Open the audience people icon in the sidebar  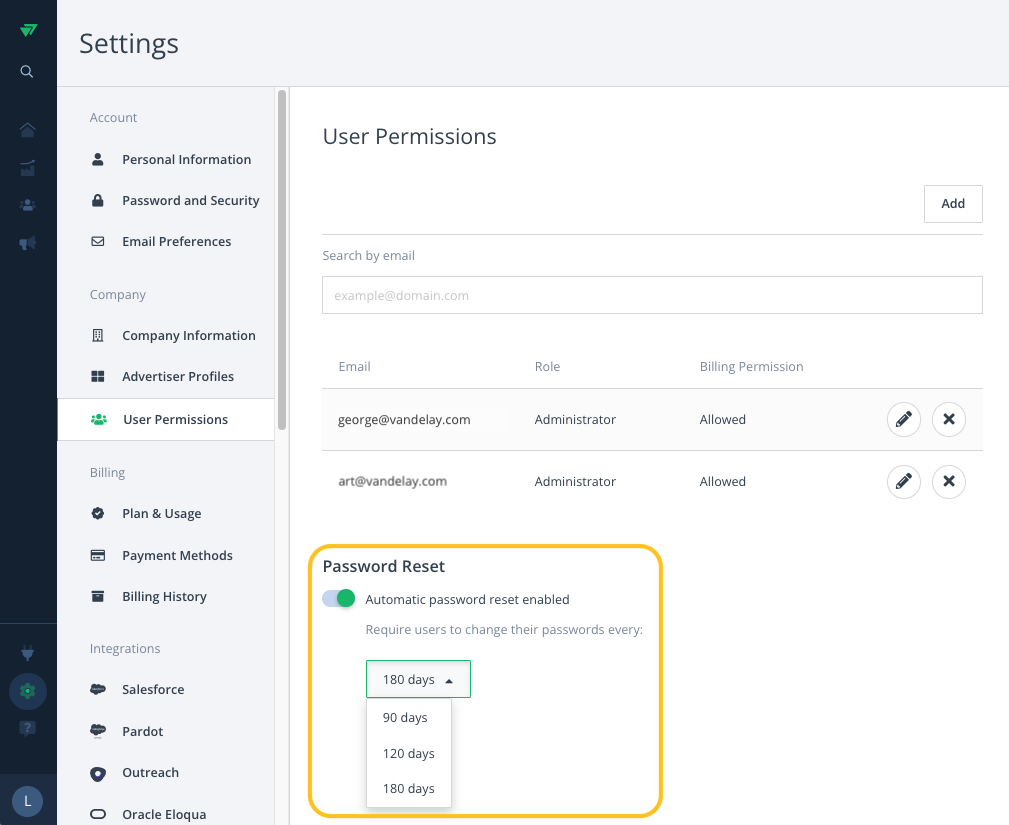click(x=27, y=205)
